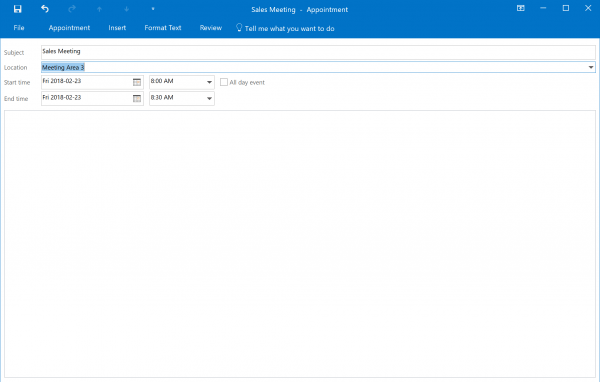Open the end date calendar picker
The width and height of the screenshot is (600, 382).
[x=137, y=98]
